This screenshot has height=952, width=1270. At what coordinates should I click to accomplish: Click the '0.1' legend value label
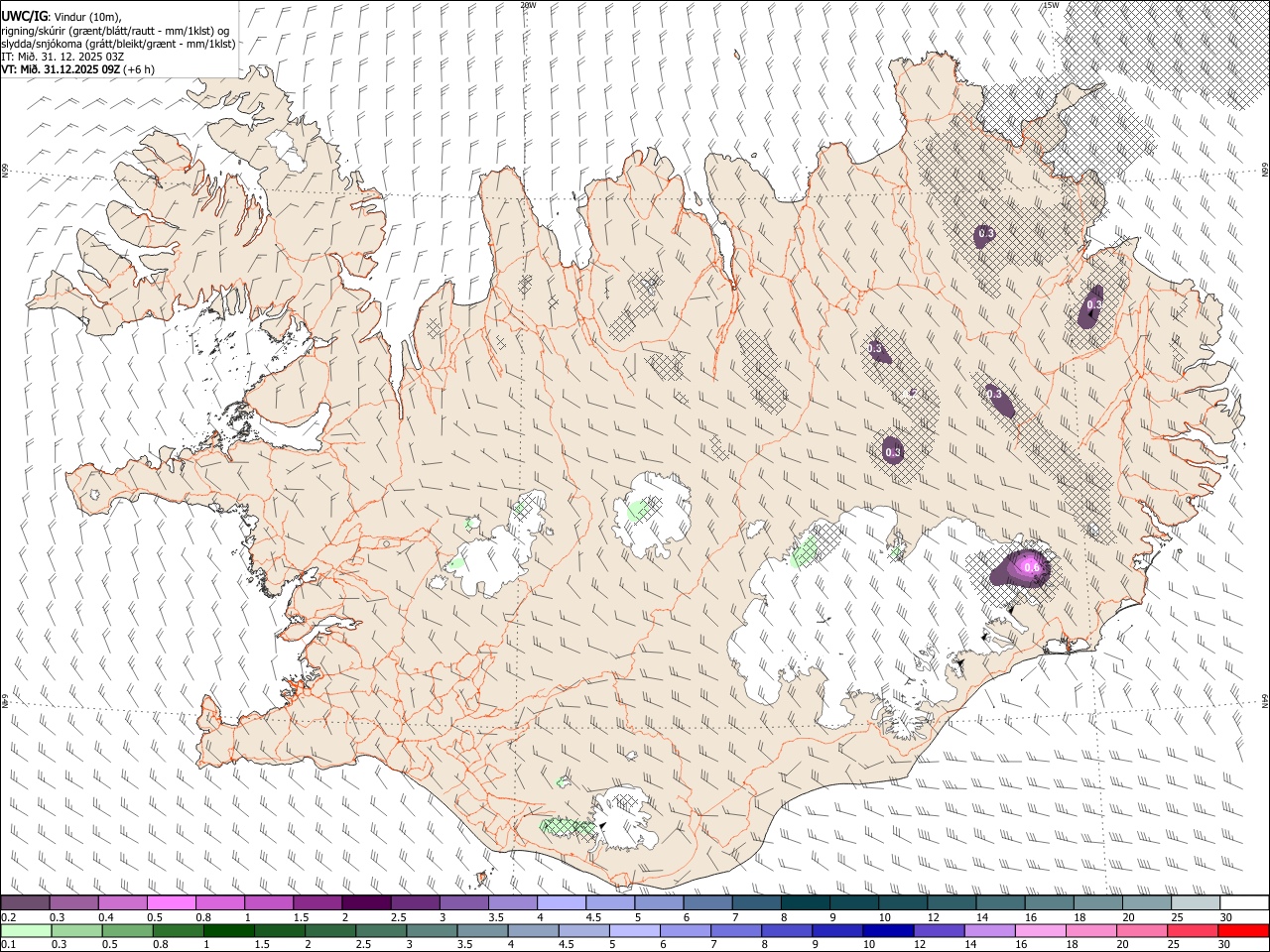[x=8, y=944]
